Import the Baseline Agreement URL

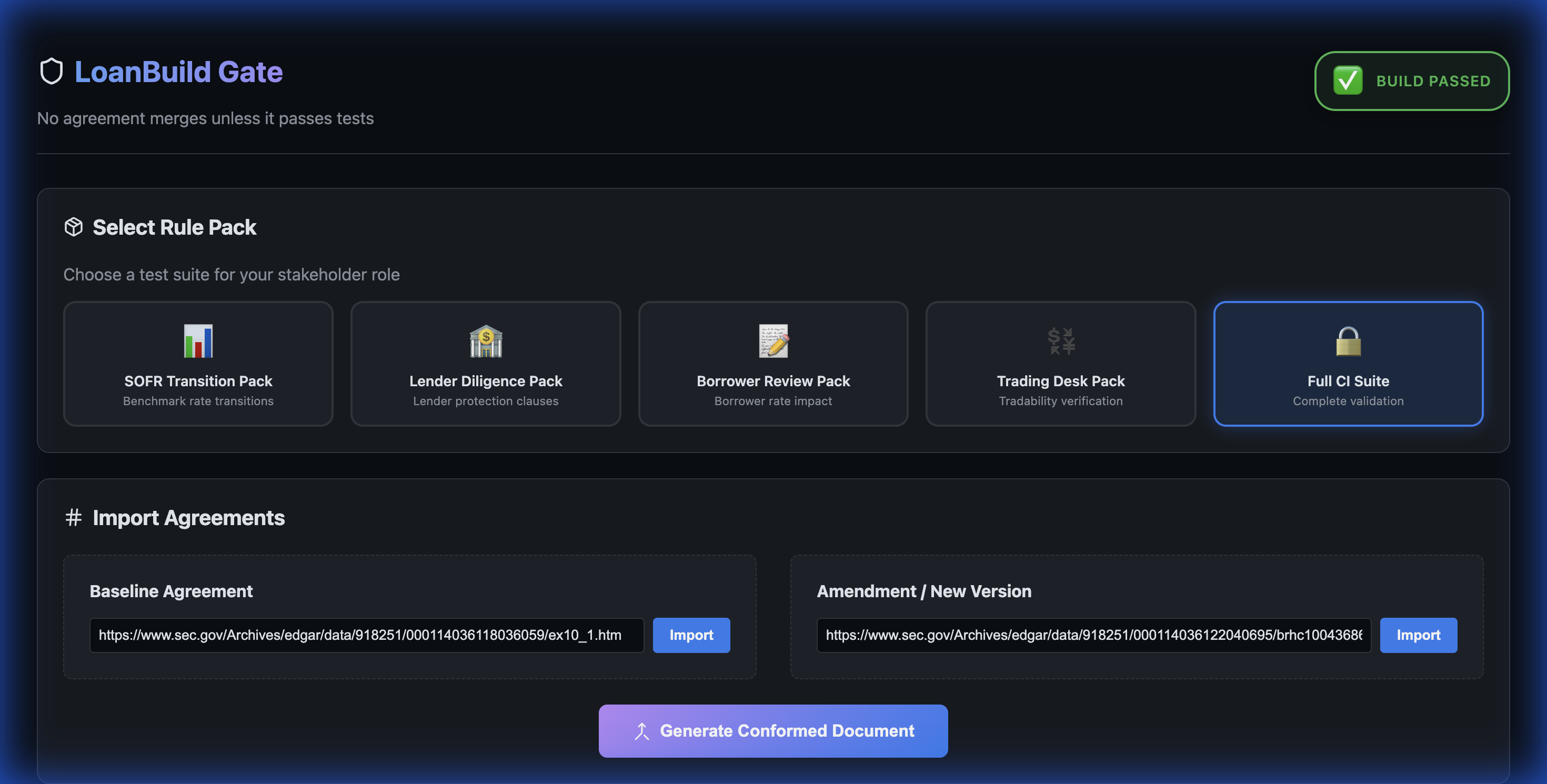[x=691, y=635]
